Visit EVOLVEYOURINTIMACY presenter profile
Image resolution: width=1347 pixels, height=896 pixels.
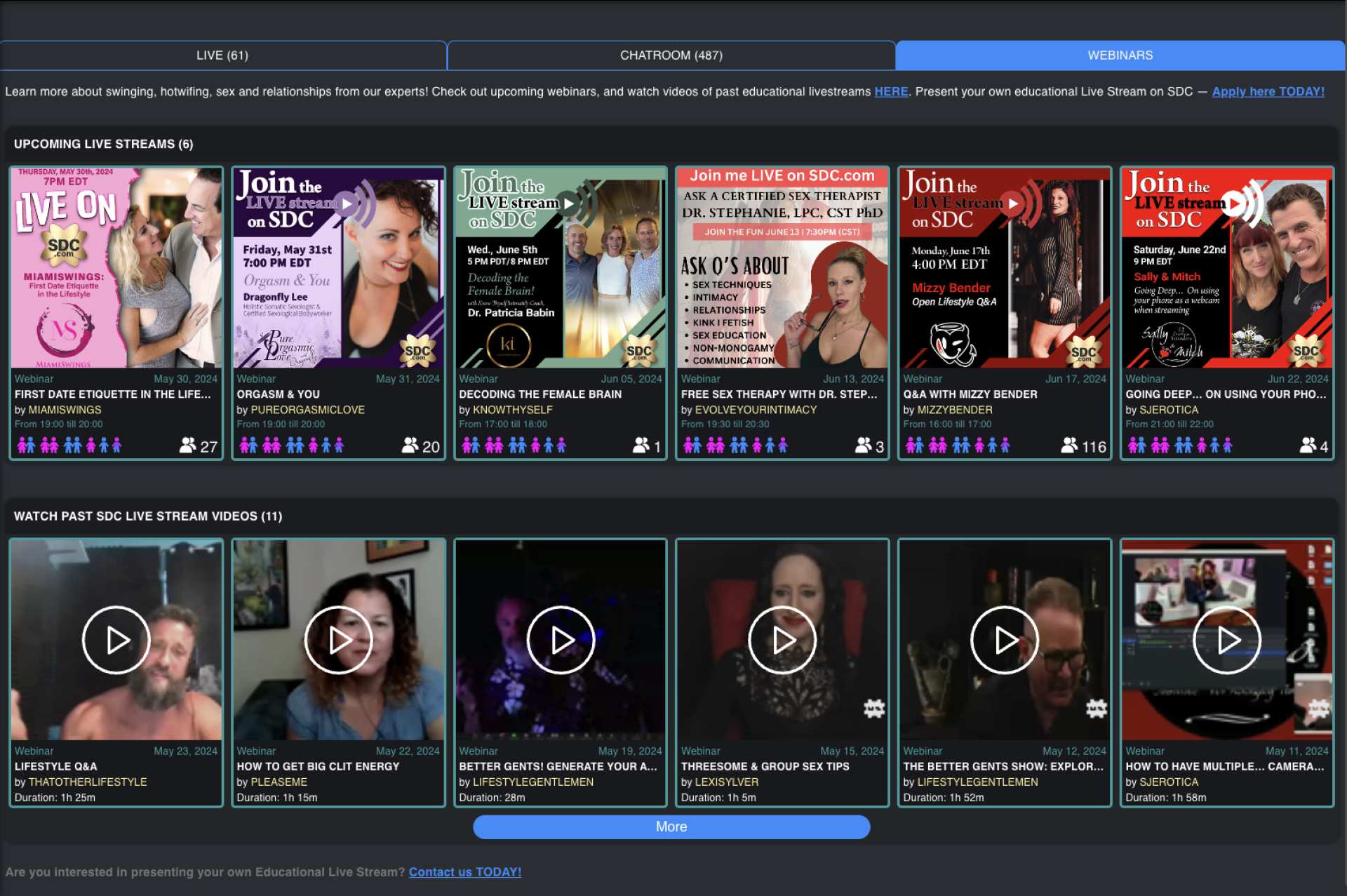coord(756,410)
